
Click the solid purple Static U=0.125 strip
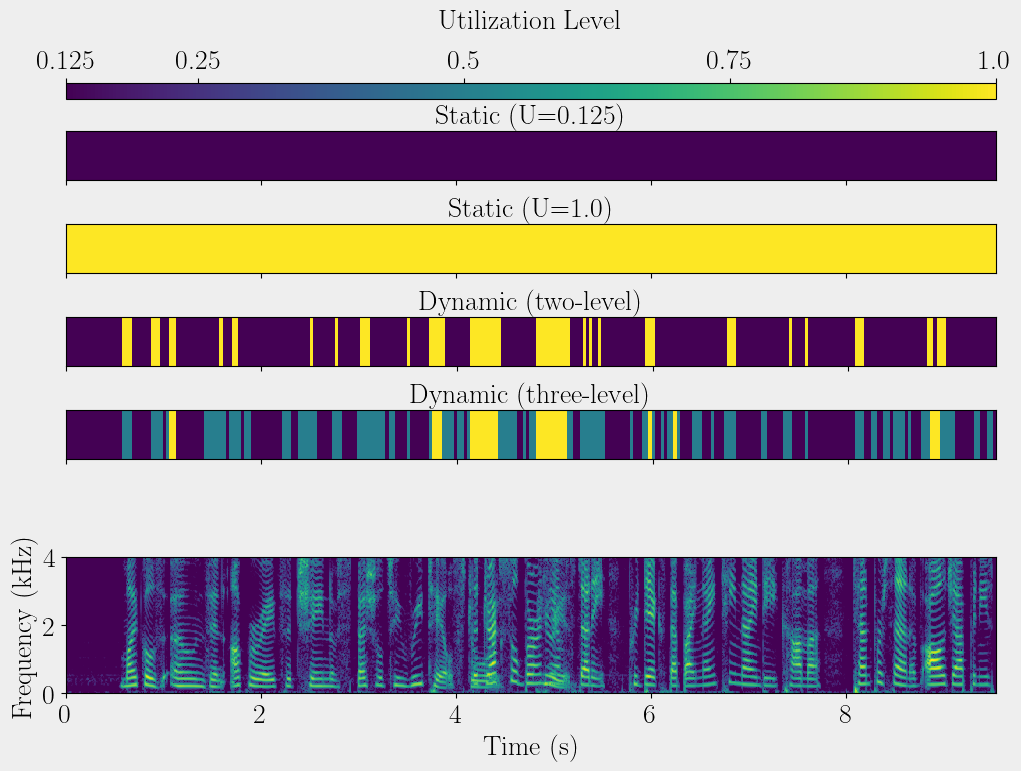coord(531,156)
